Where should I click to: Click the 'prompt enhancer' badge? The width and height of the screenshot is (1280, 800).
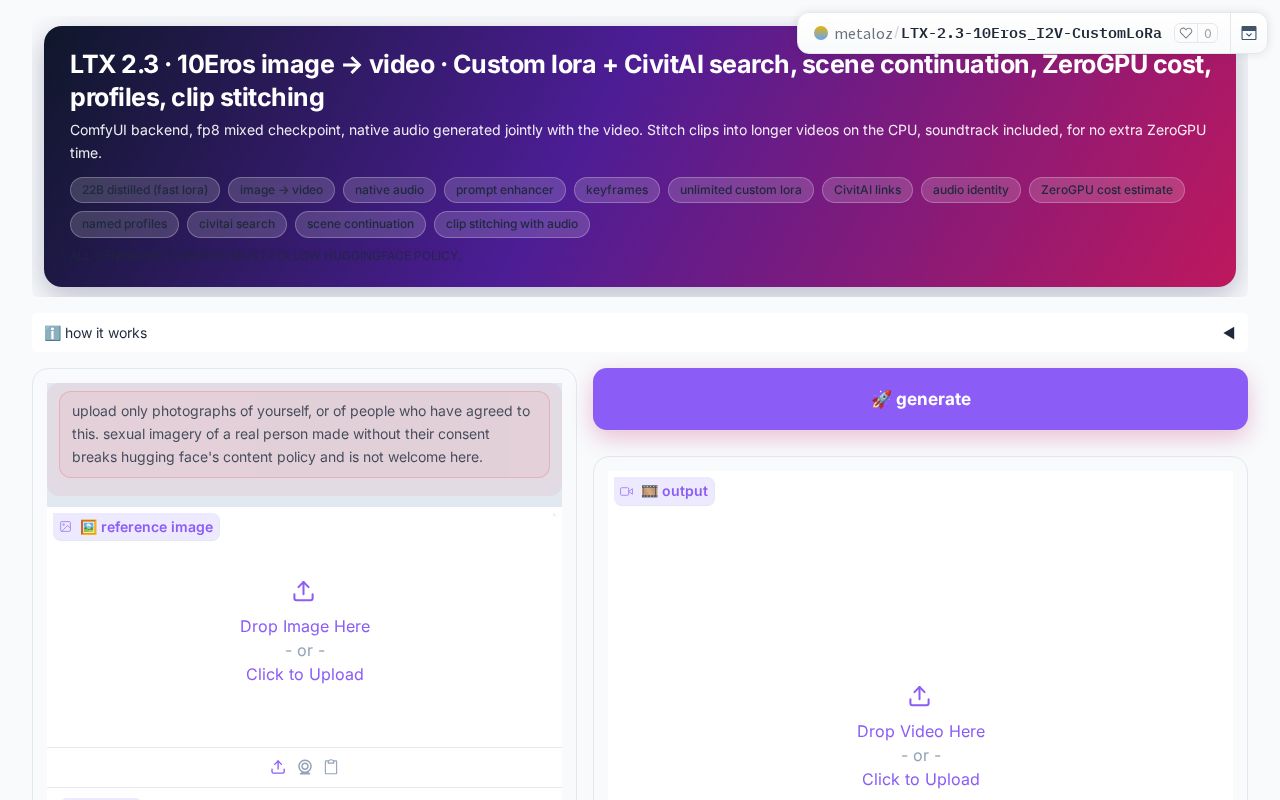[505, 190]
